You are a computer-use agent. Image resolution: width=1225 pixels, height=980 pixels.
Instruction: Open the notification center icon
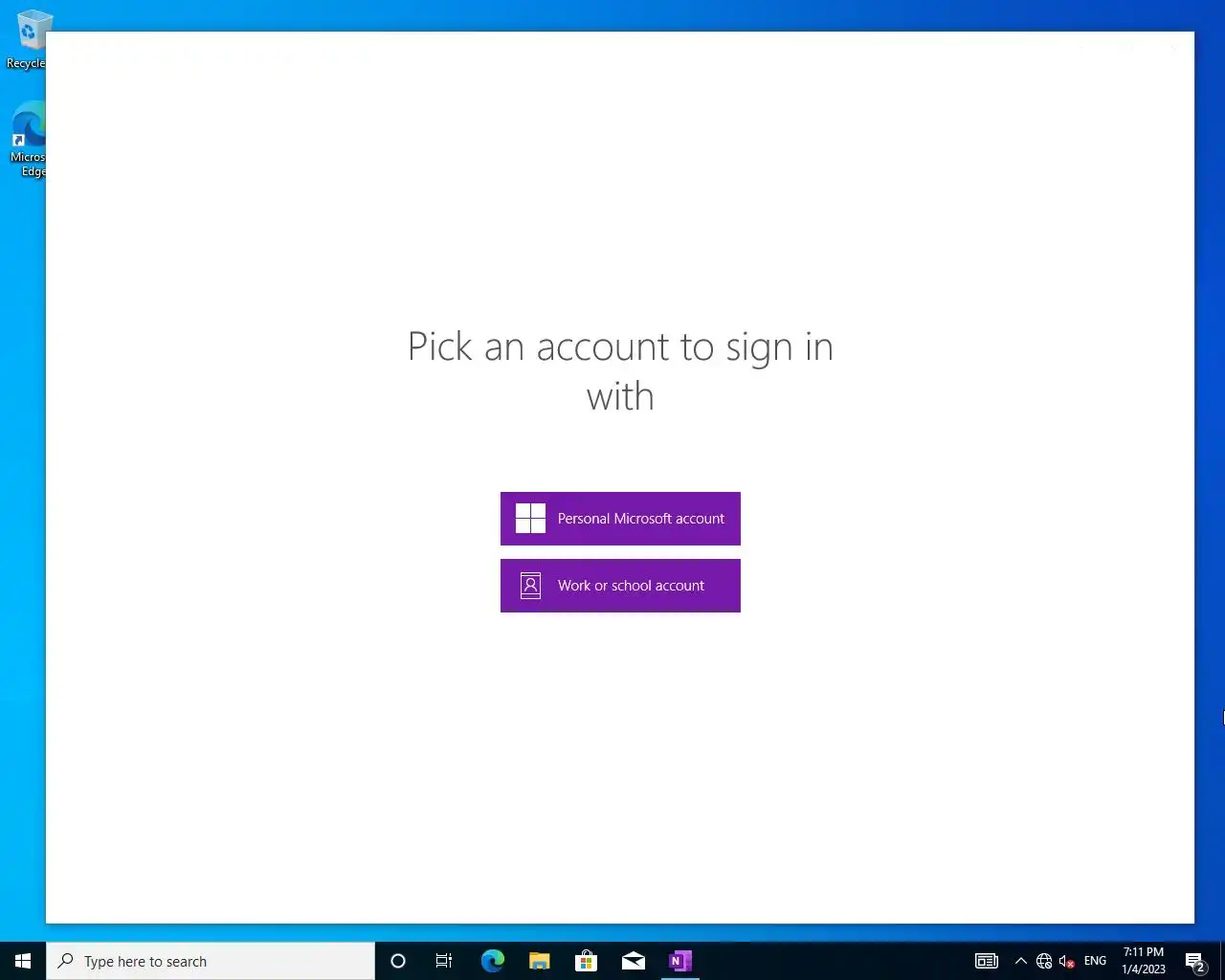pyautogui.click(x=1194, y=961)
